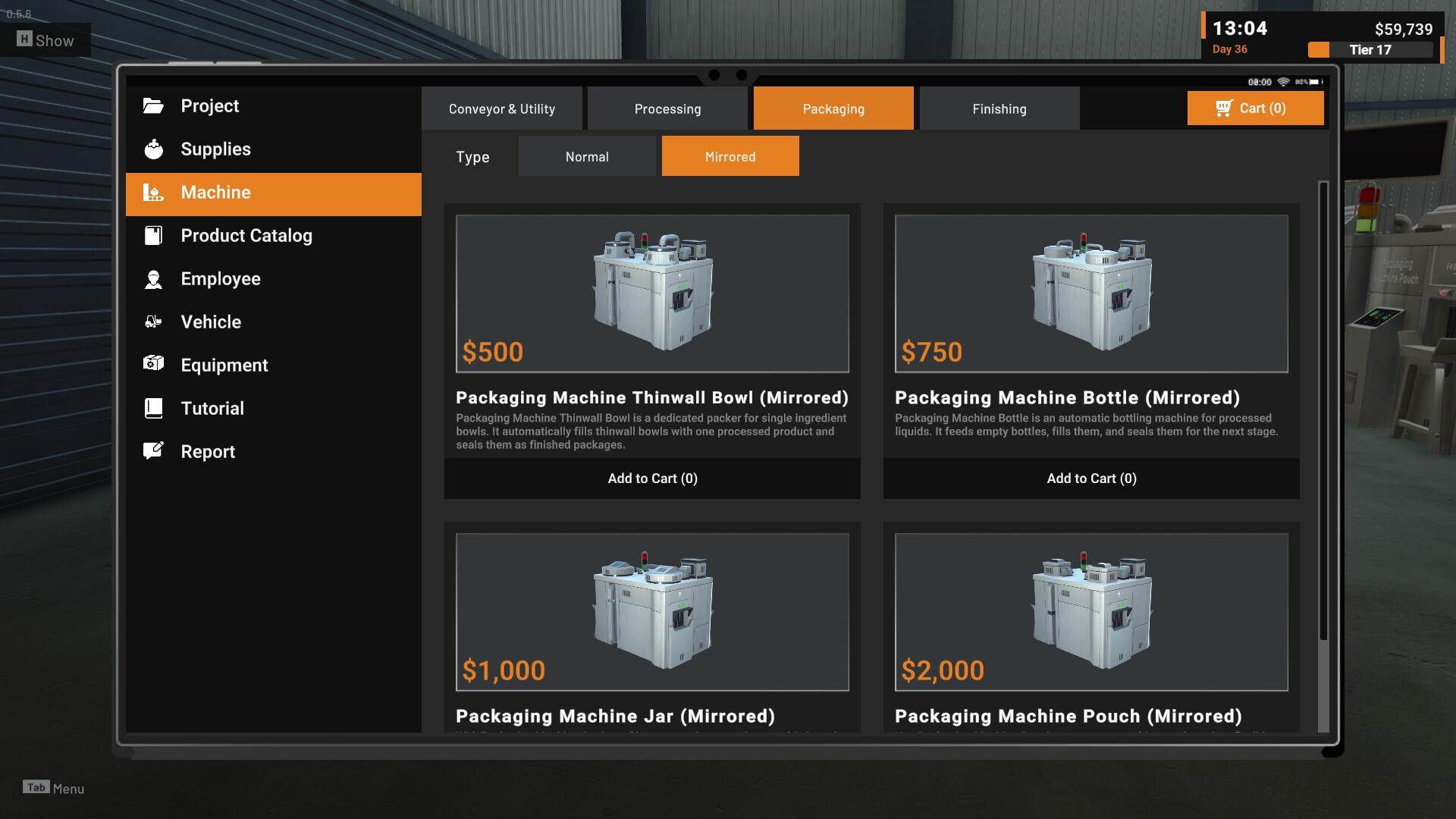Click the Product Catalog book icon
Screen dimensions: 1456x819
(153, 236)
